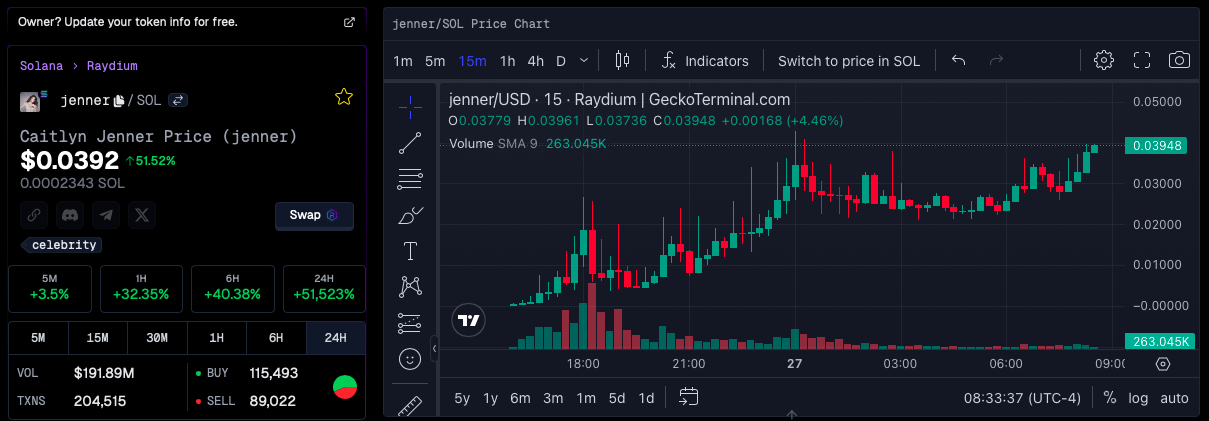Viewport: 1209px width, 421px height.
Task: Add jenner to favorites with star icon
Action: tap(344, 97)
